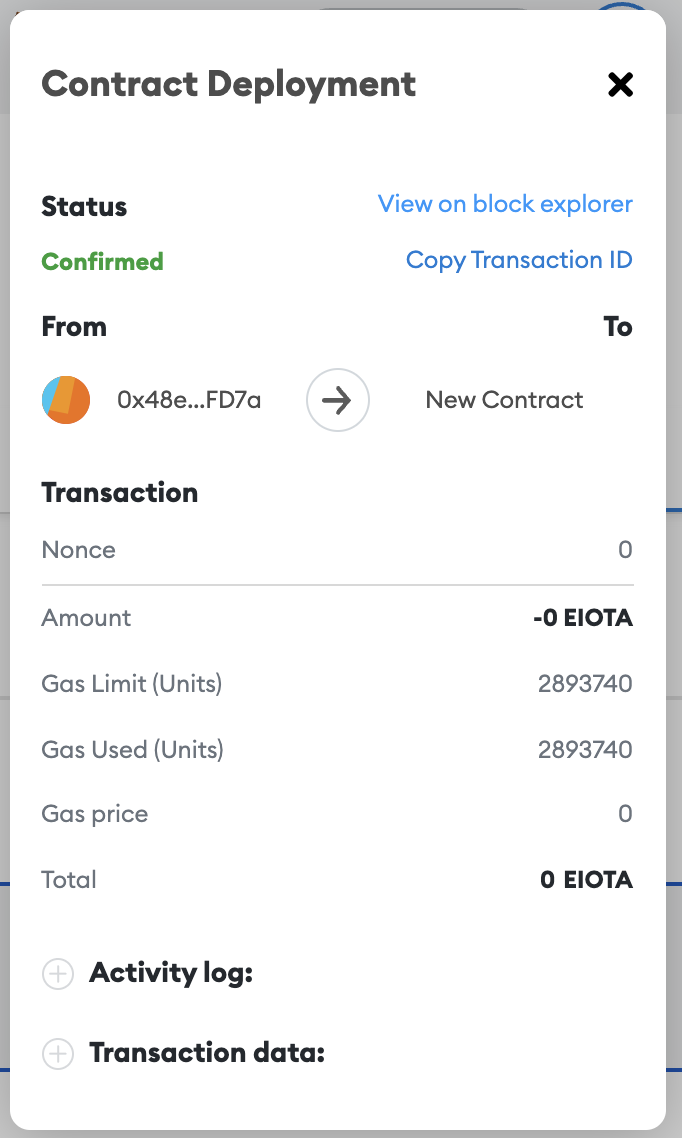
Task: Click the circled arrow between From and To
Action: point(337,400)
